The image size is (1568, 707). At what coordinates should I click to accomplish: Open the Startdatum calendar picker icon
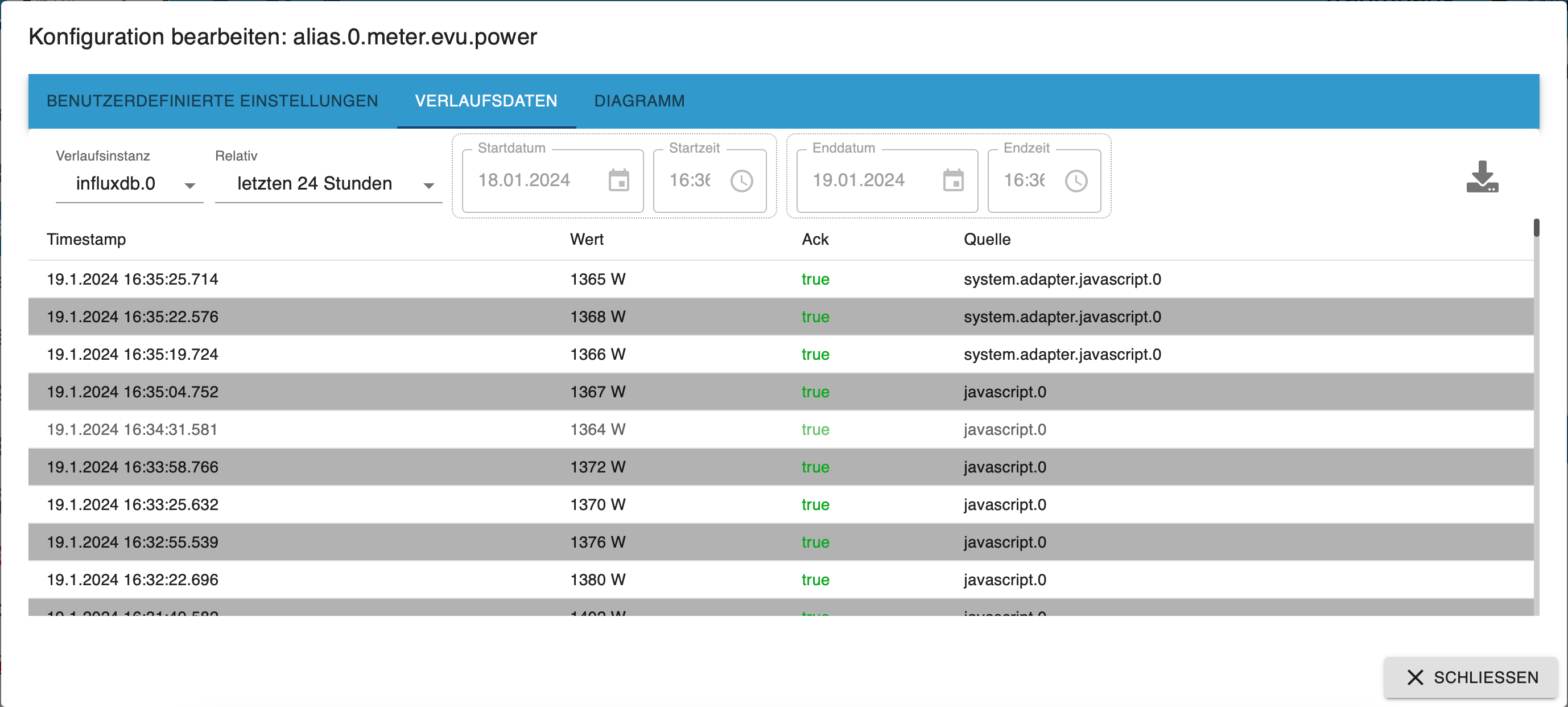tap(618, 180)
